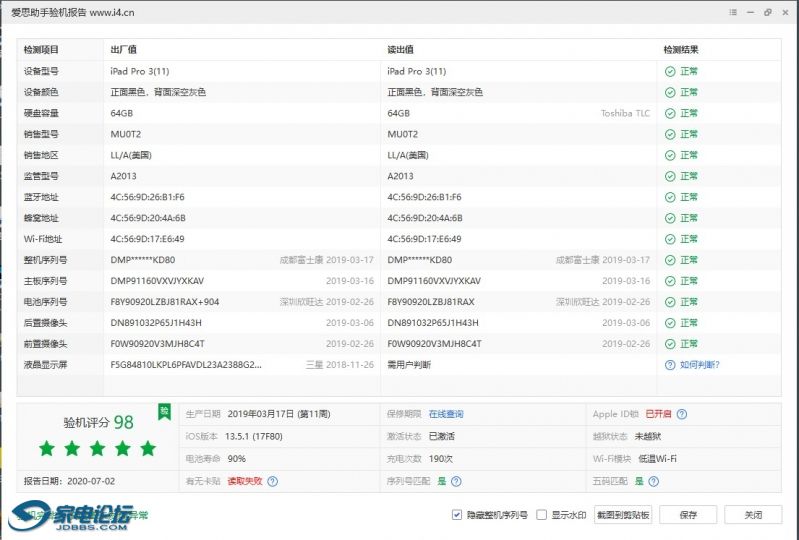Click LCD serial F5G84810LKPL6PFAVDL23A2388G2...
The height and width of the screenshot is (540, 799).
tap(186, 365)
